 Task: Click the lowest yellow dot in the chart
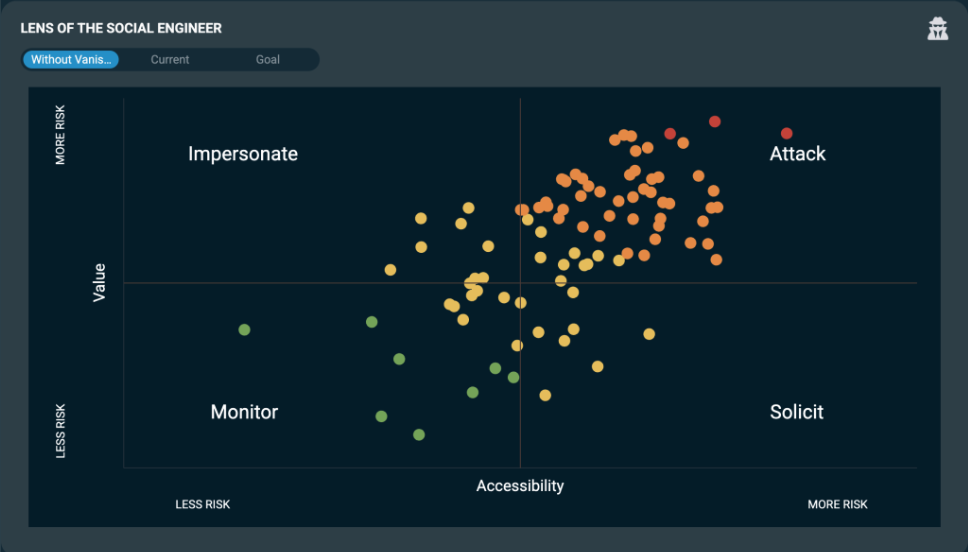click(x=545, y=395)
